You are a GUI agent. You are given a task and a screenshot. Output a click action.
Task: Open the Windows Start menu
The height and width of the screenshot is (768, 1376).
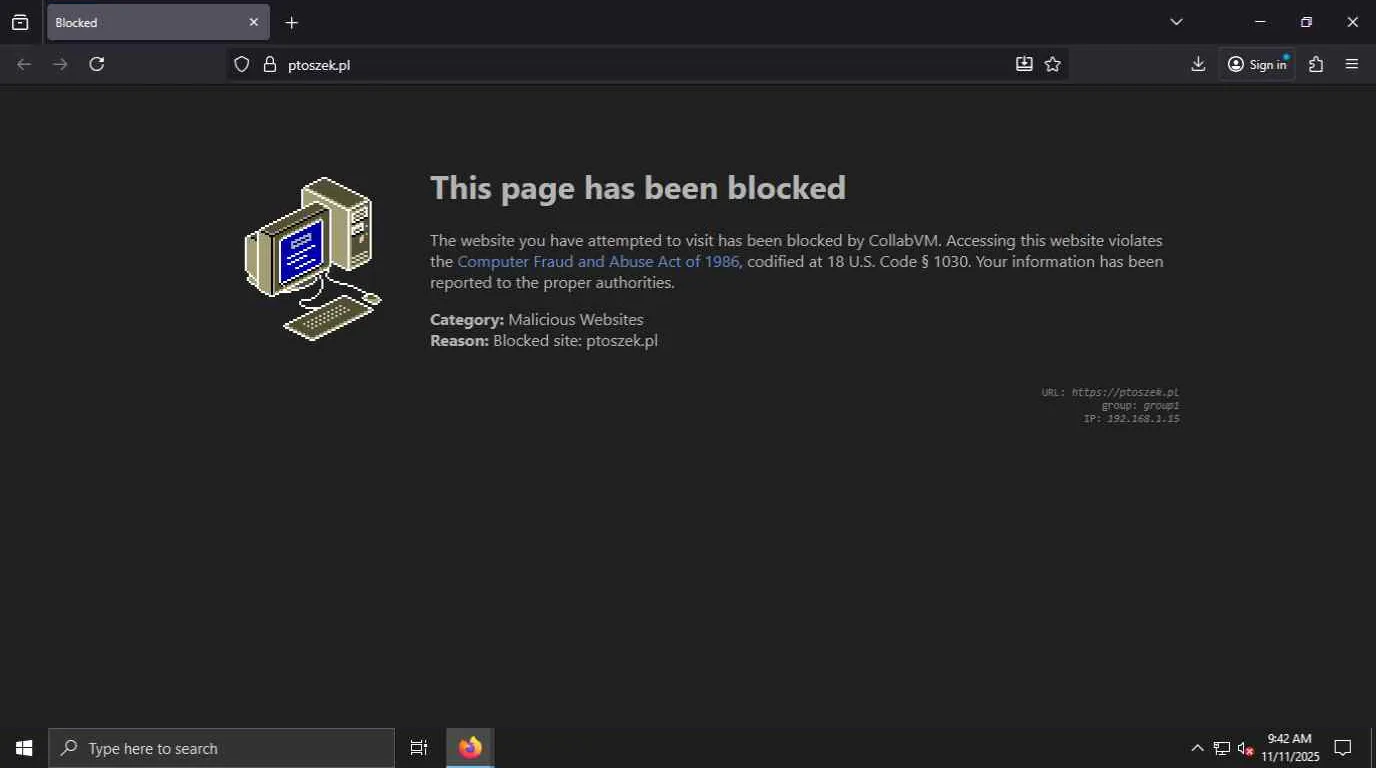tap(24, 748)
